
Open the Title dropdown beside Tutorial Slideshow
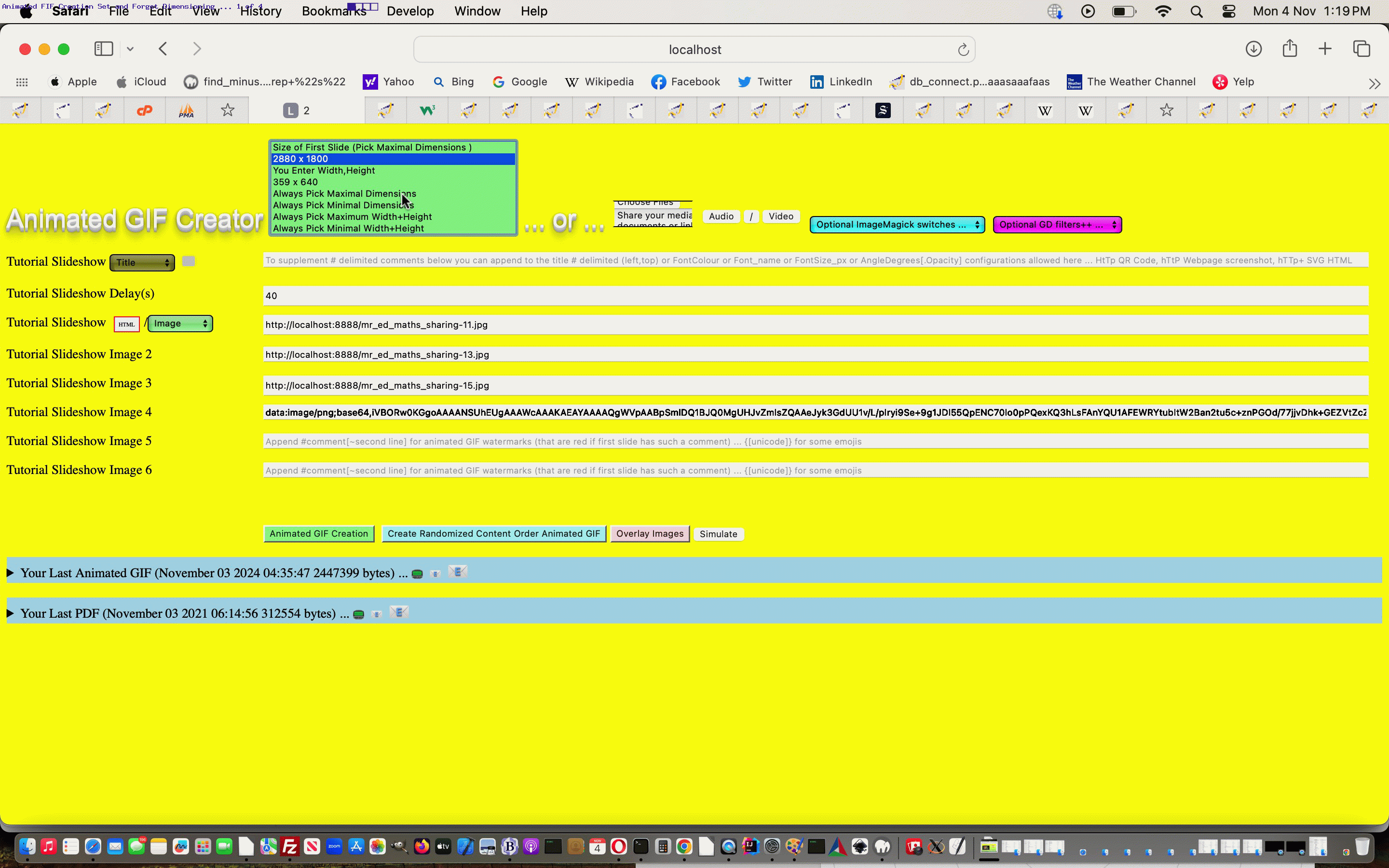coord(142,262)
